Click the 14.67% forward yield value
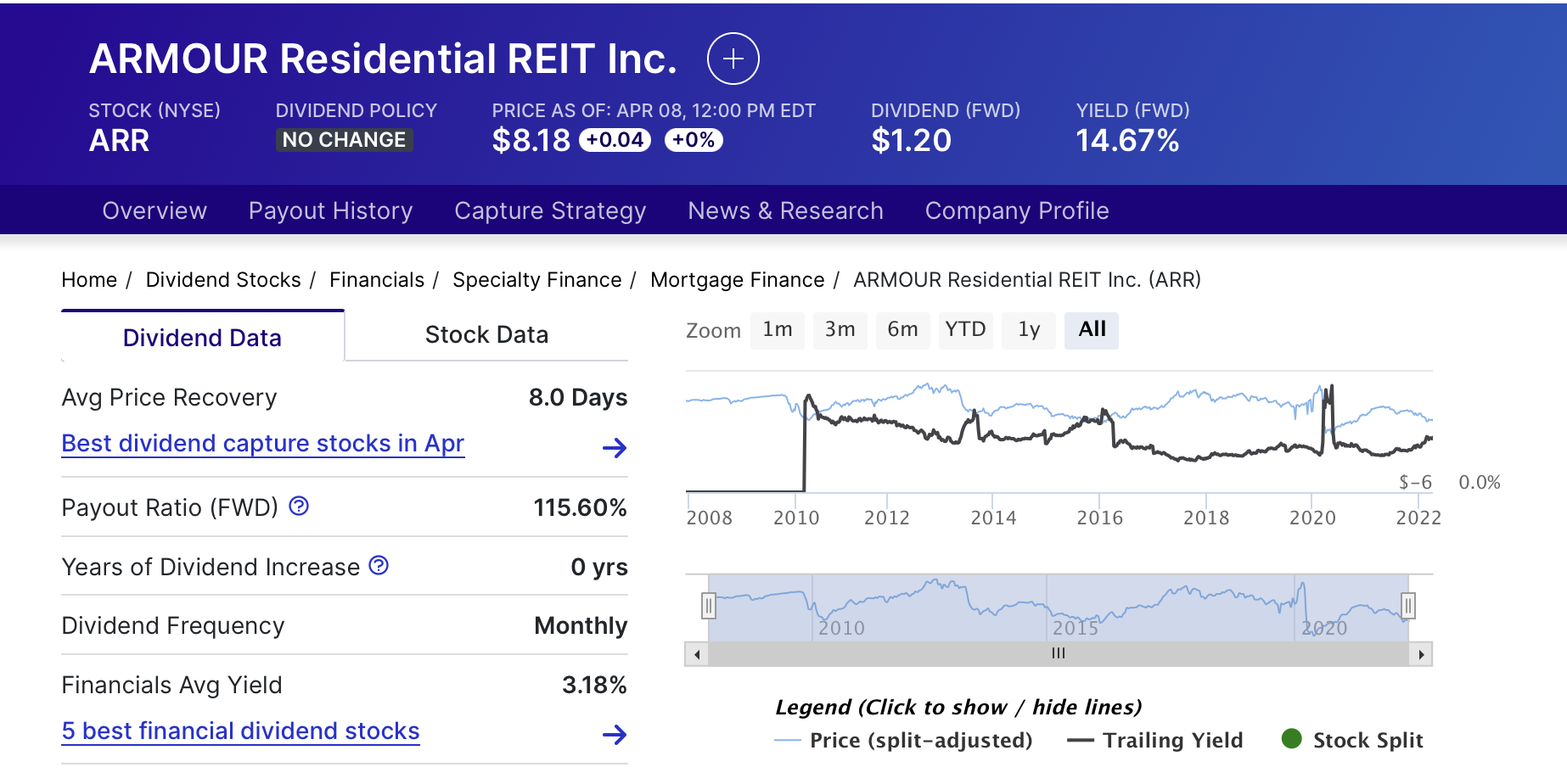Image resolution: width=1567 pixels, height=784 pixels. tap(1127, 141)
